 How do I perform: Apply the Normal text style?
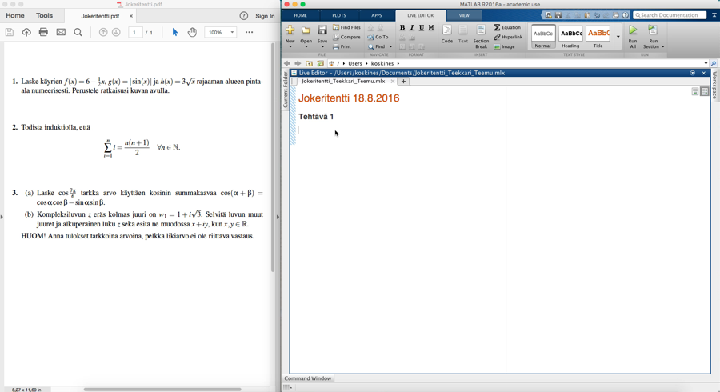point(543,37)
